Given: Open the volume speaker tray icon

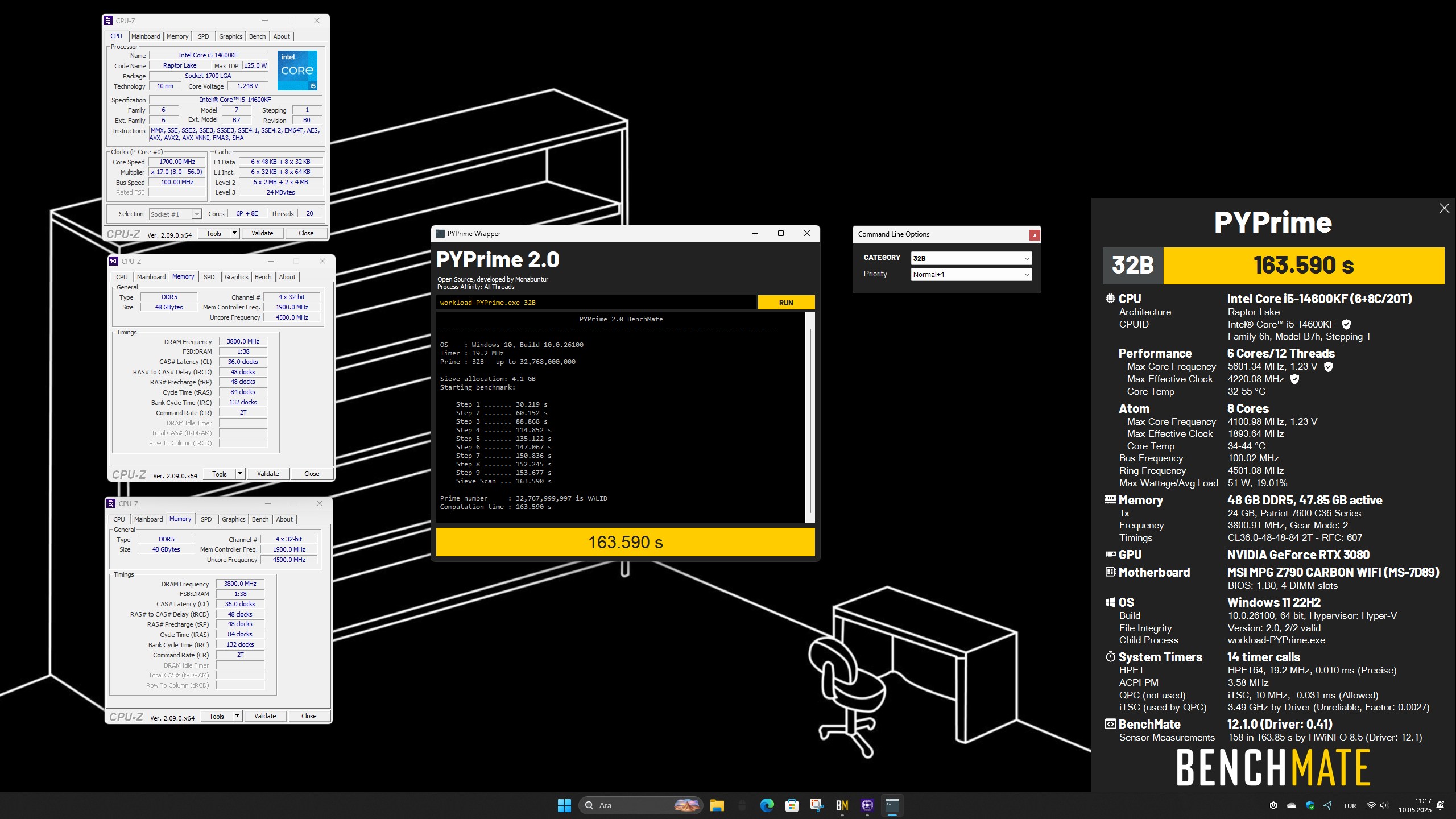Looking at the screenshot, I should [1384, 805].
